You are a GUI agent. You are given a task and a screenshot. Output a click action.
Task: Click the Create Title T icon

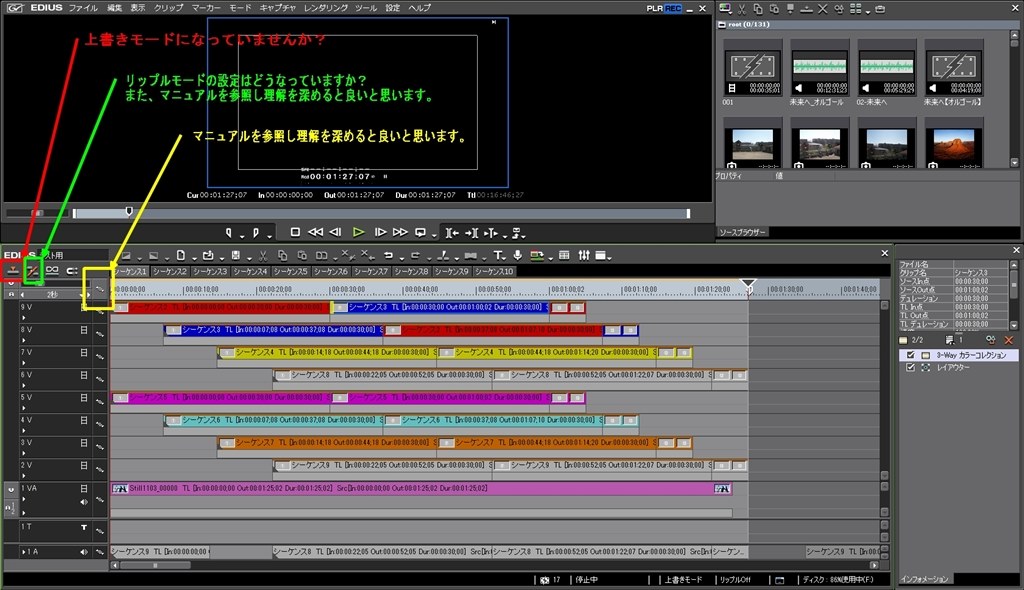click(497, 255)
